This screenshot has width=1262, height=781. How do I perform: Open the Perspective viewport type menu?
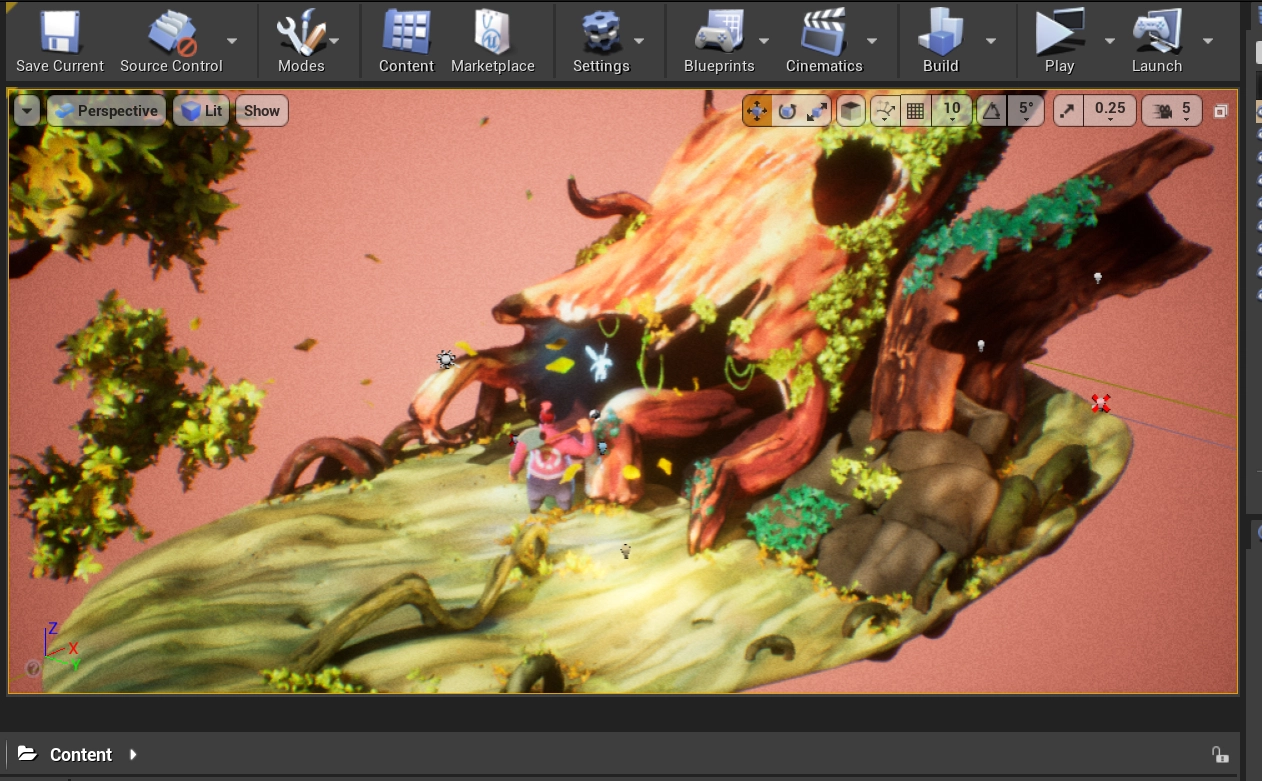coord(106,111)
